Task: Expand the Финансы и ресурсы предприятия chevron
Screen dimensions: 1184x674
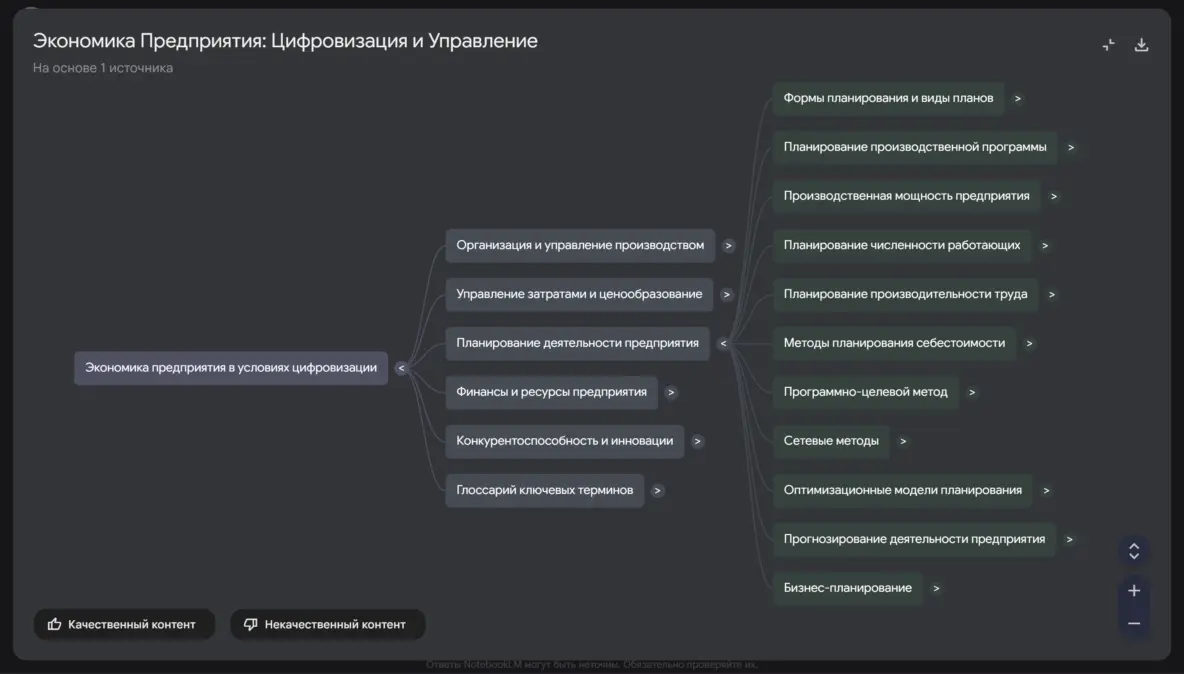Action: coord(671,392)
